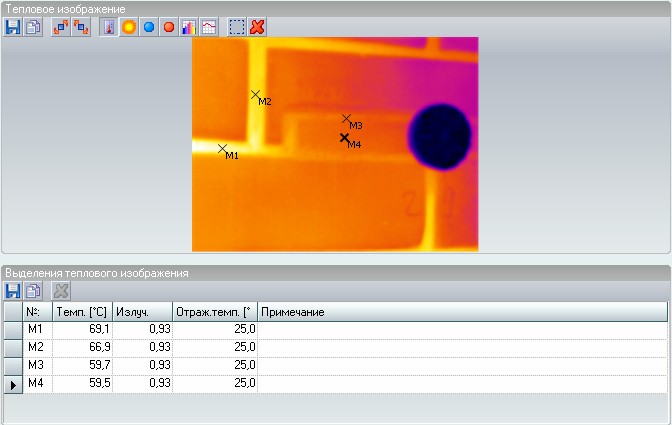672x425 pixels.
Task: Activate the dashed rectangle selection tool
Action: point(237,27)
